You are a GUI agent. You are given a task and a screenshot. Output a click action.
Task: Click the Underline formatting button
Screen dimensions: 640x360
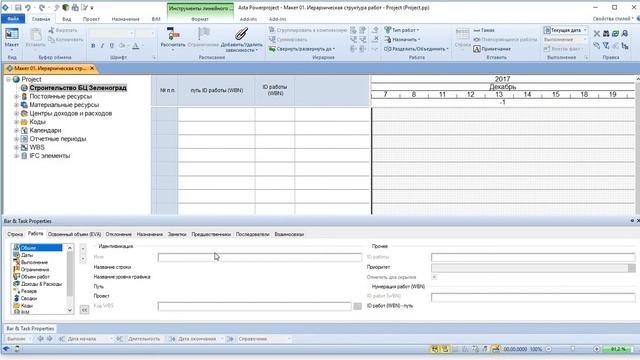point(112,46)
